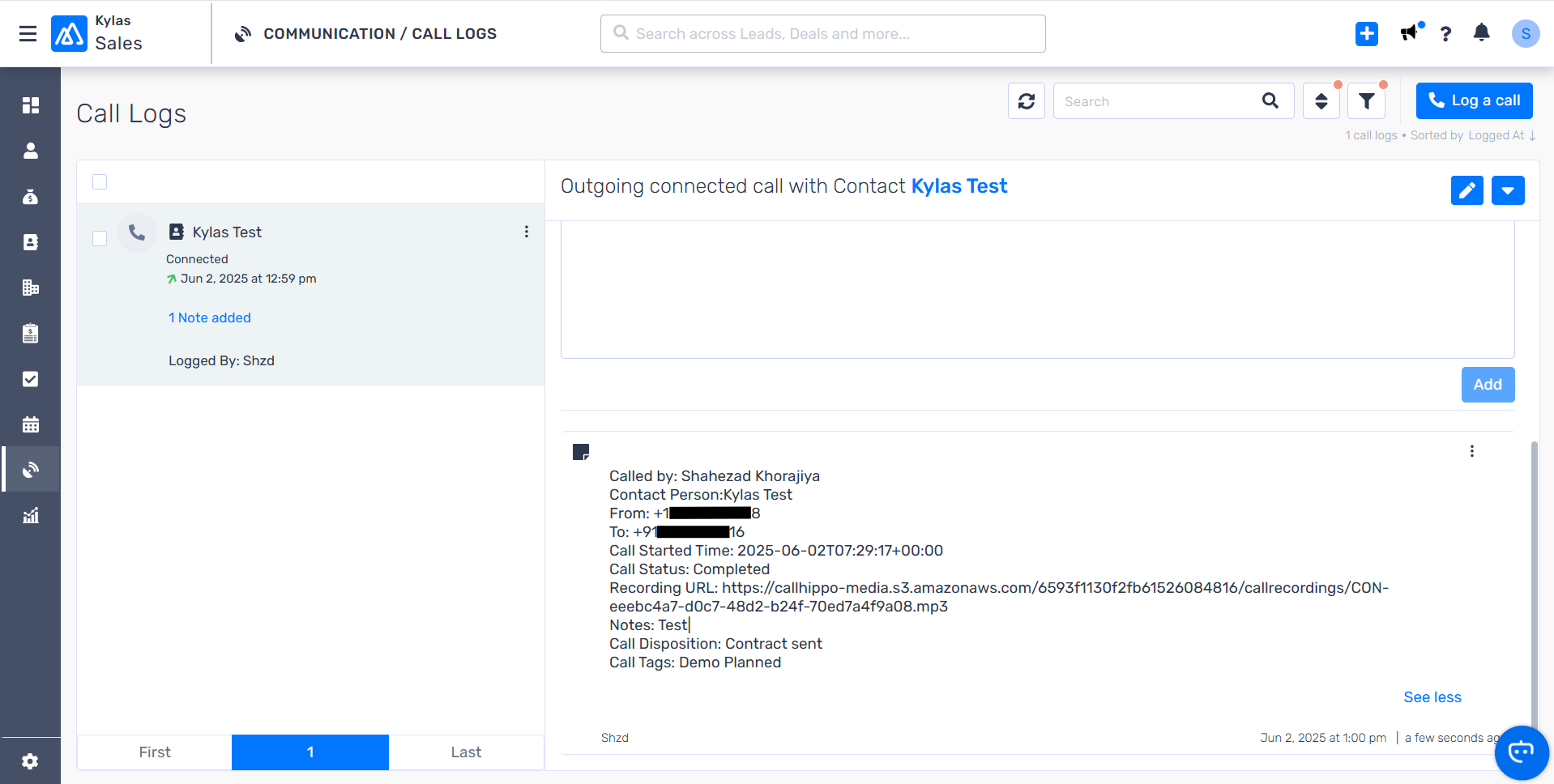Open Leads in the sidebar
This screenshot has width=1554, height=784.
(31, 151)
